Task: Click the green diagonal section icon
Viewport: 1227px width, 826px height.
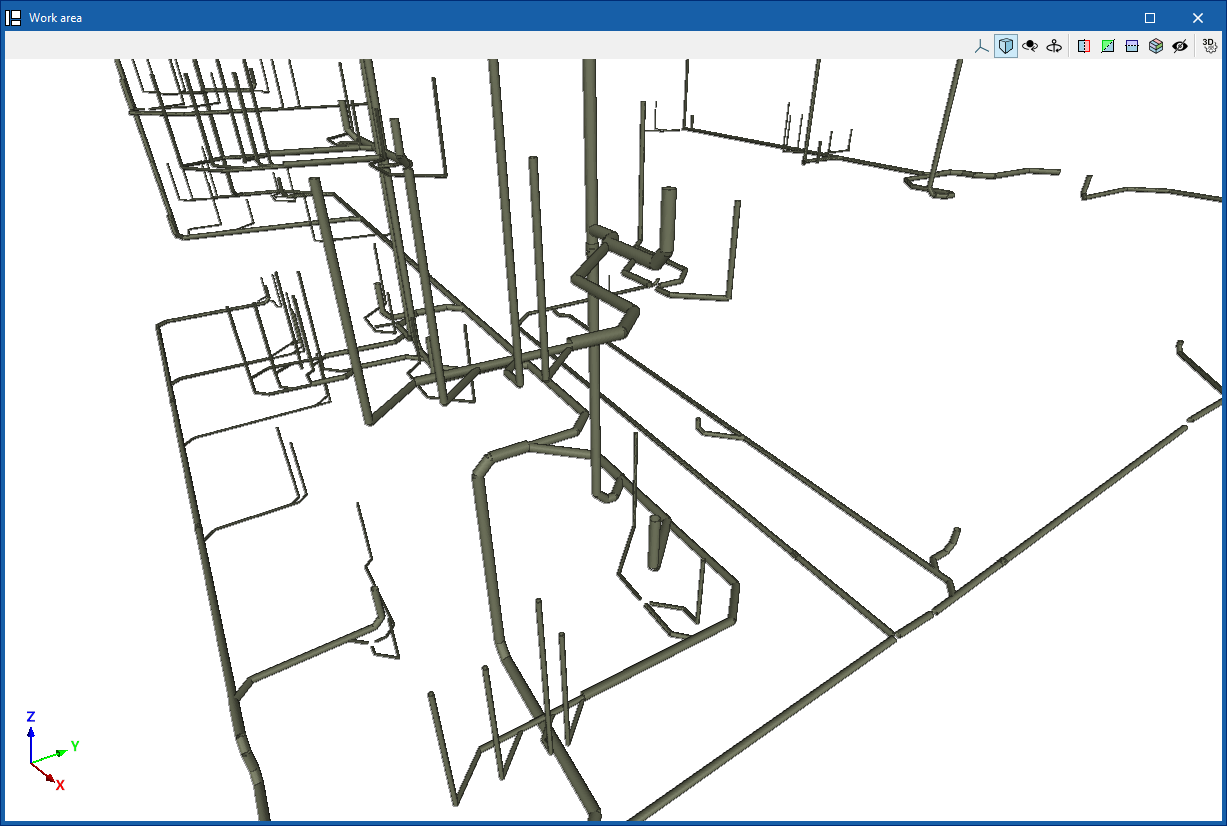Action: (1108, 46)
